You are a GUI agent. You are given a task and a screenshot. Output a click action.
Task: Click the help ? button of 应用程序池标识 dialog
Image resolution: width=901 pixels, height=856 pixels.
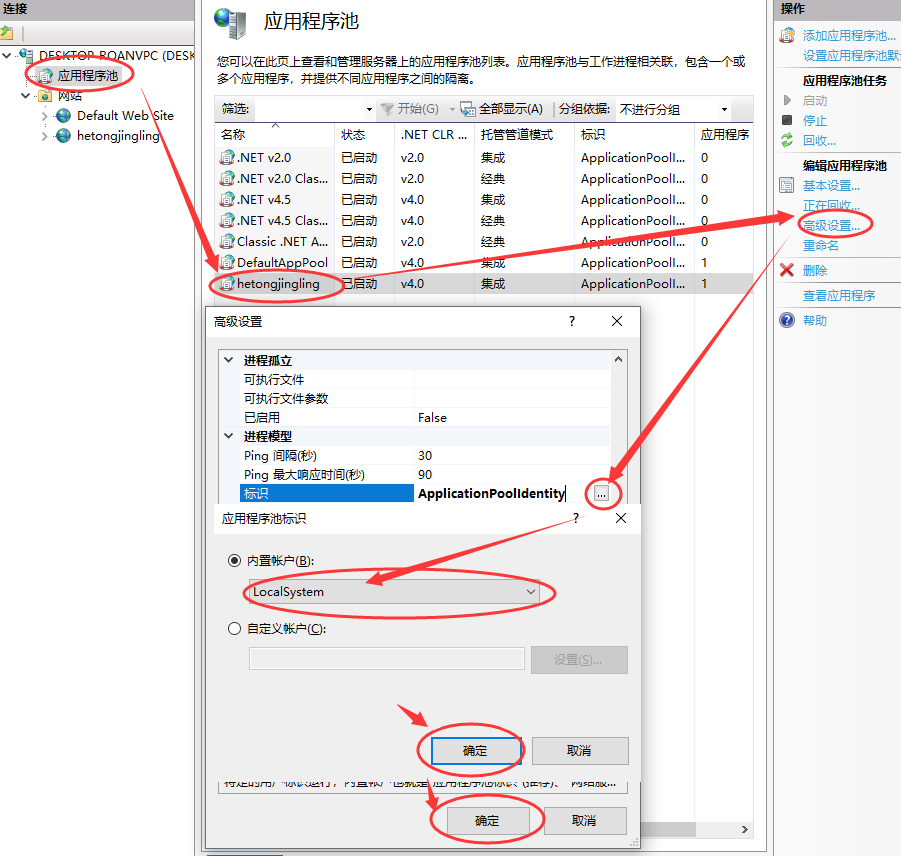click(x=576, y=518)
